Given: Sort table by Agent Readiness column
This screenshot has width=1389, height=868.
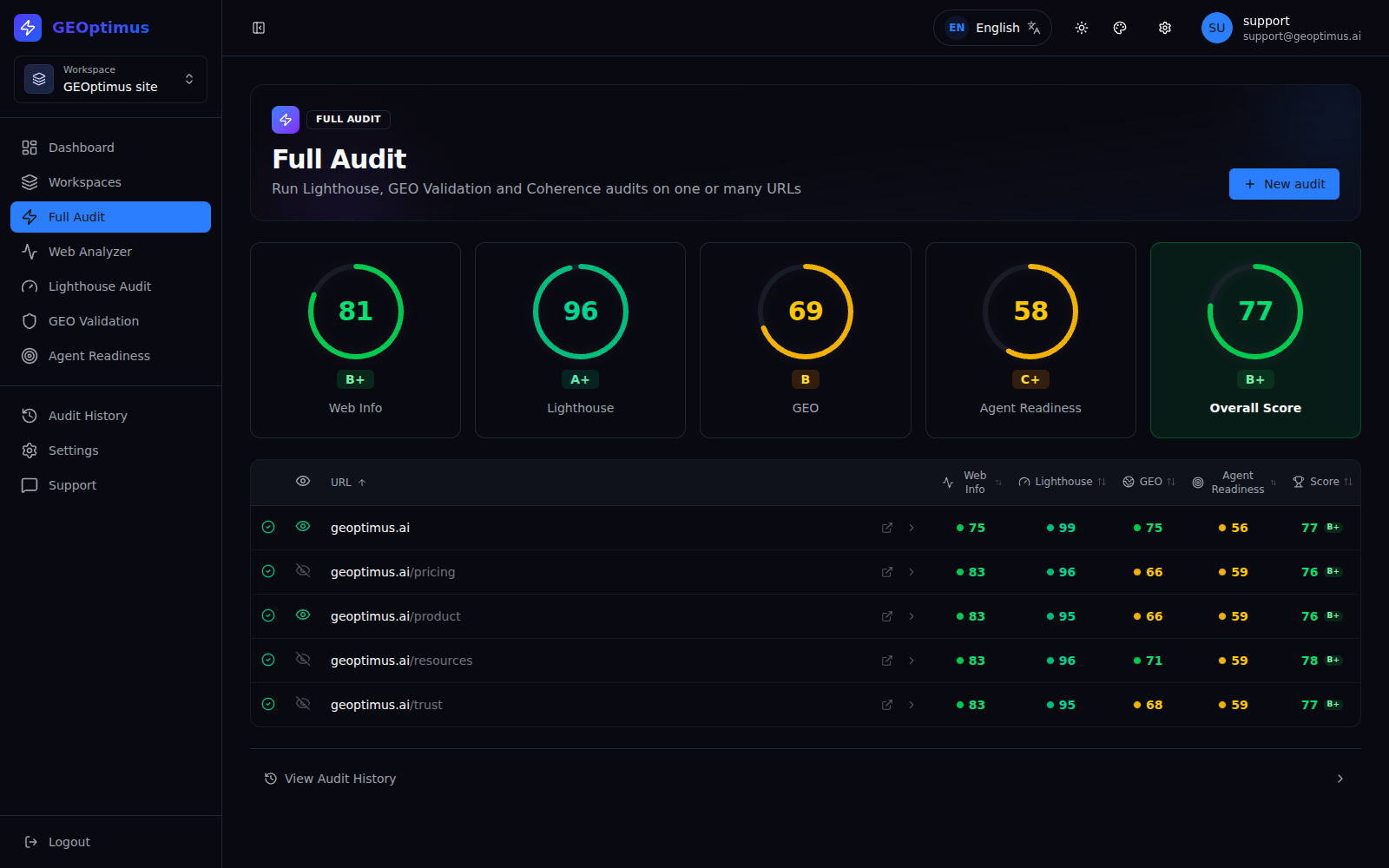Looking at the screenshot, I should pyautogui.click(x=1234, y=483).
